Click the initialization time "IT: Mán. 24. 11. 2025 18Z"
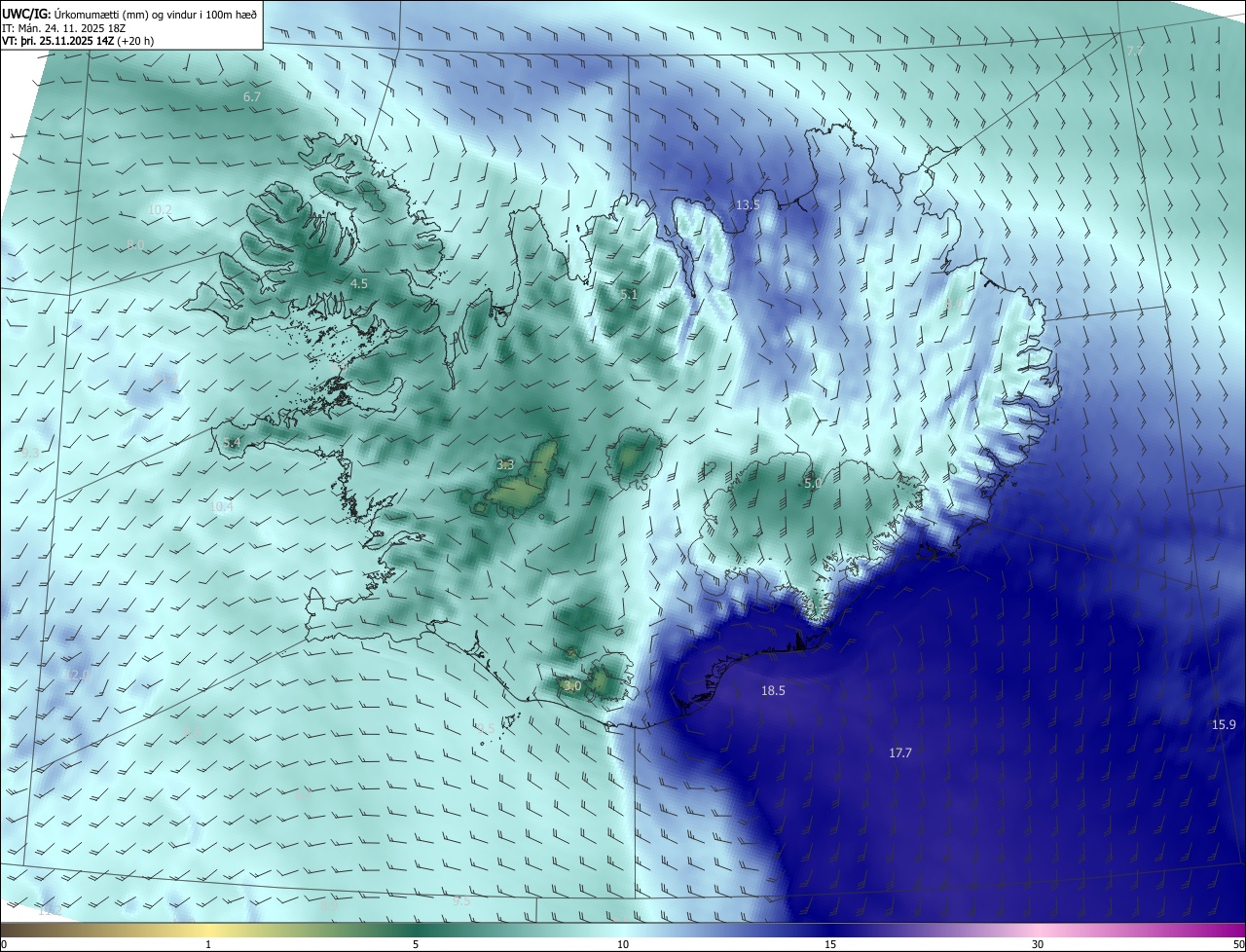The height and width of the screenshot is (952, 1246). click(x=64, y=27)
